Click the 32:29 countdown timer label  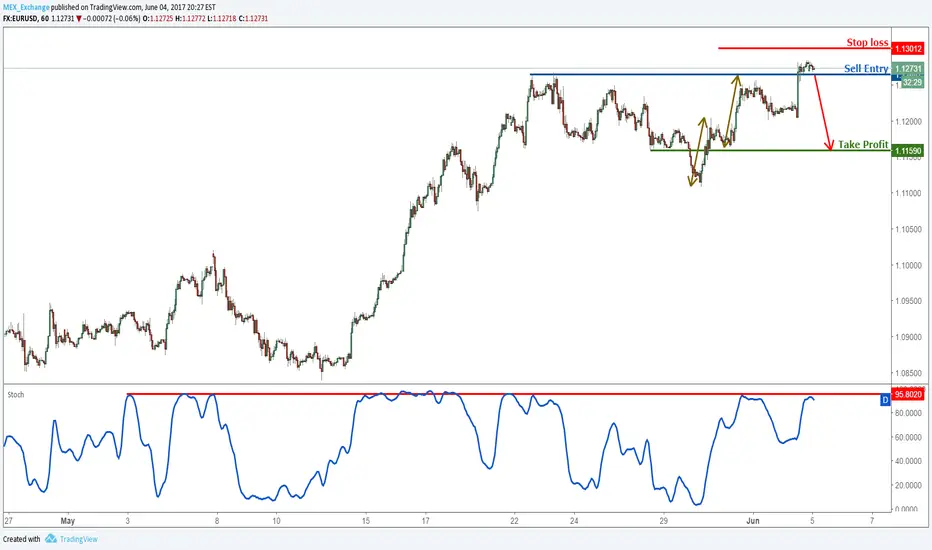[x=912, y=83]
